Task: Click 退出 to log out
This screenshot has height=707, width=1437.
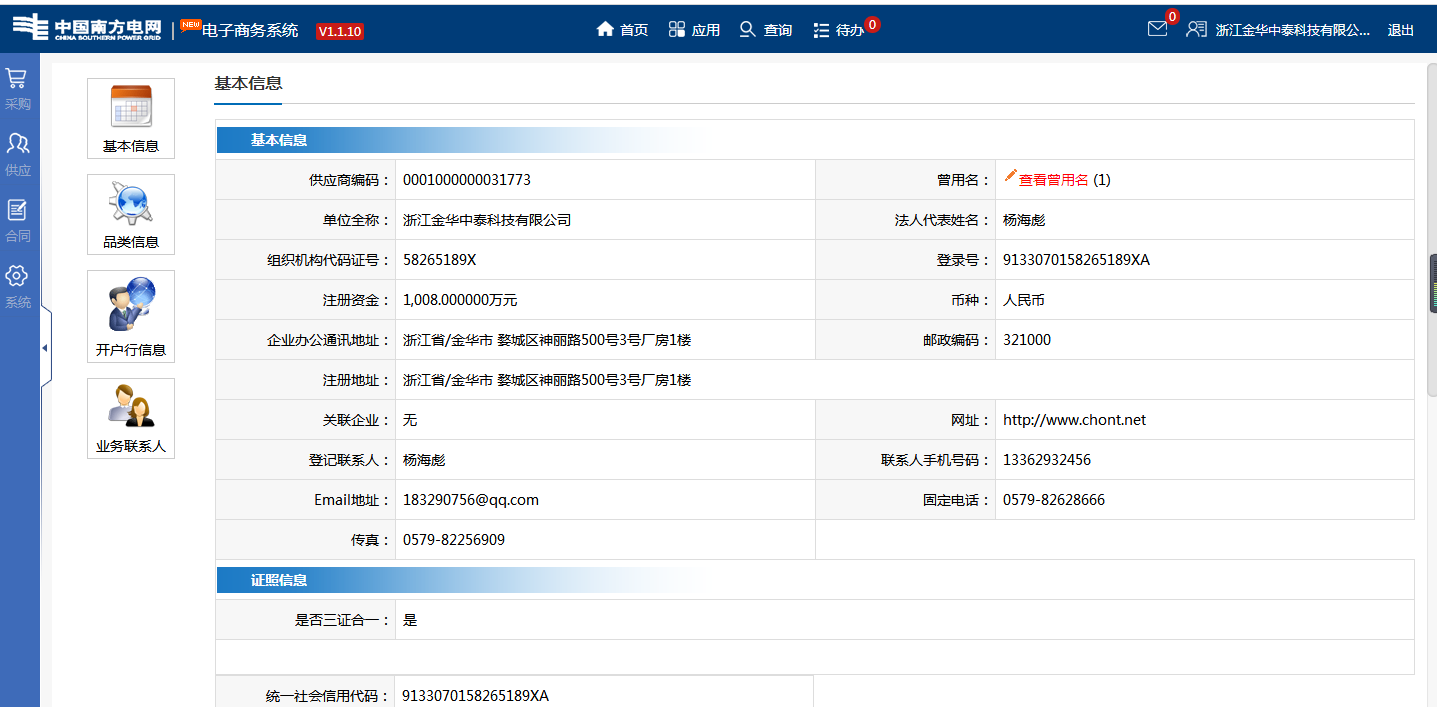Action: point(1400,30)
